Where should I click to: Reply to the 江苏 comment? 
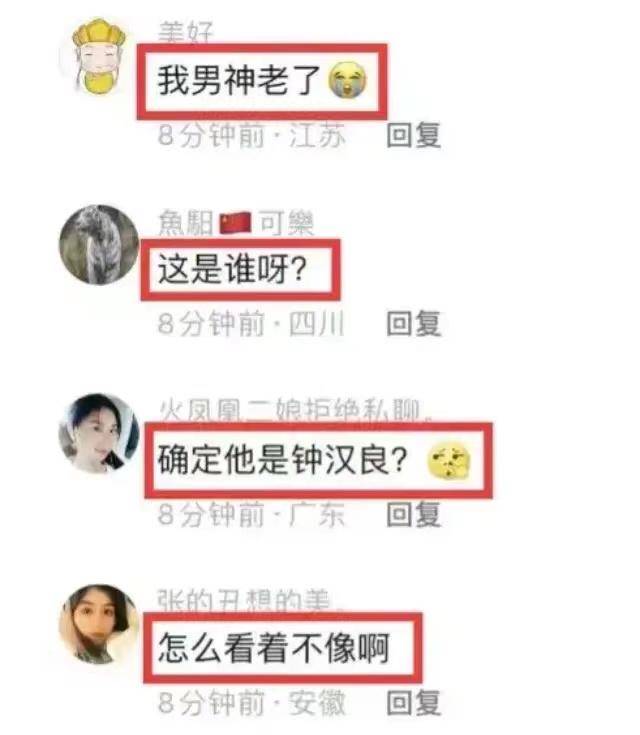click(414, 135)
